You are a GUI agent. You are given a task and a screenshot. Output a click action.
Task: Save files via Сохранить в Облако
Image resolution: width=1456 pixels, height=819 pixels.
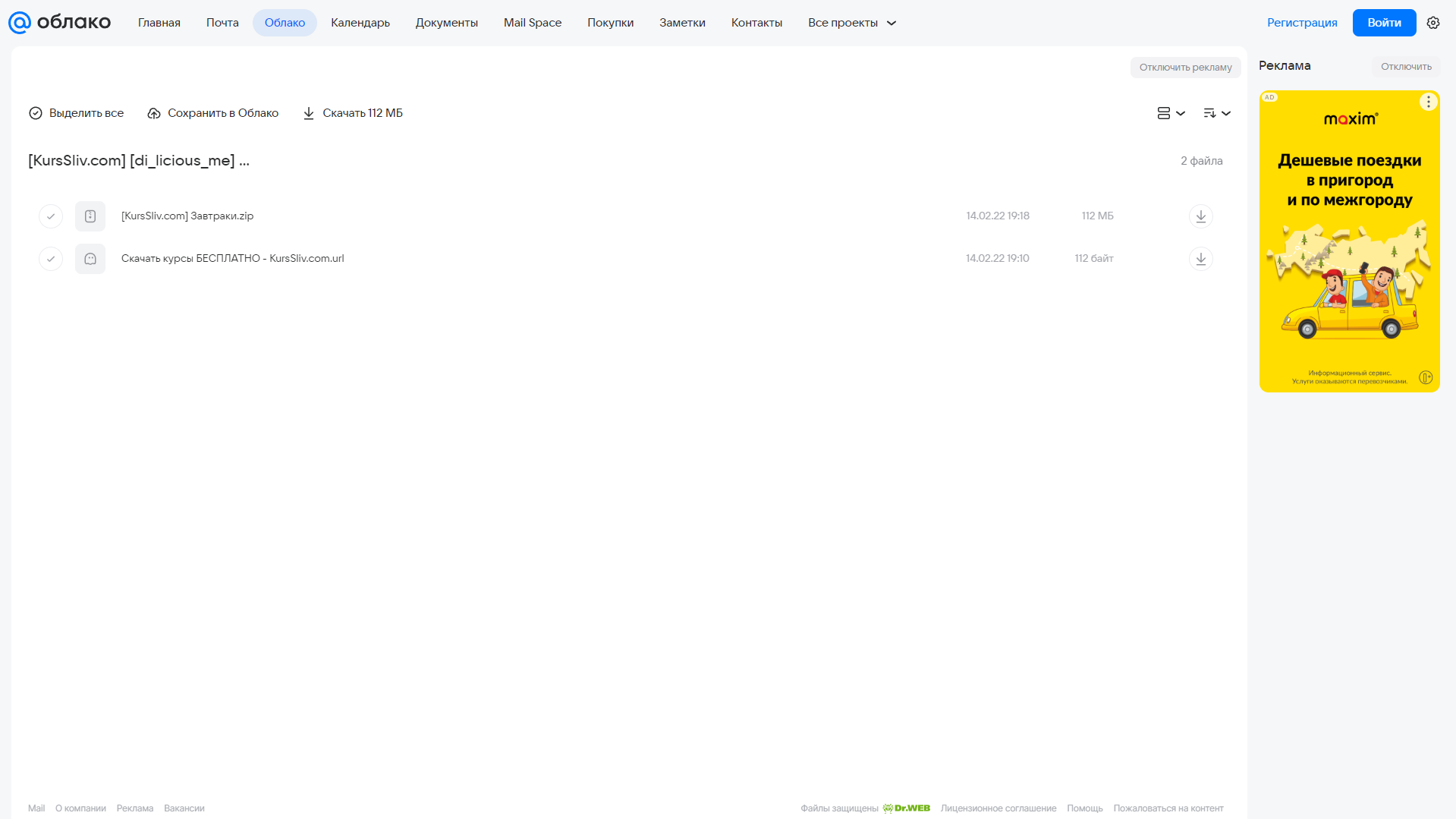click(212, 113)
